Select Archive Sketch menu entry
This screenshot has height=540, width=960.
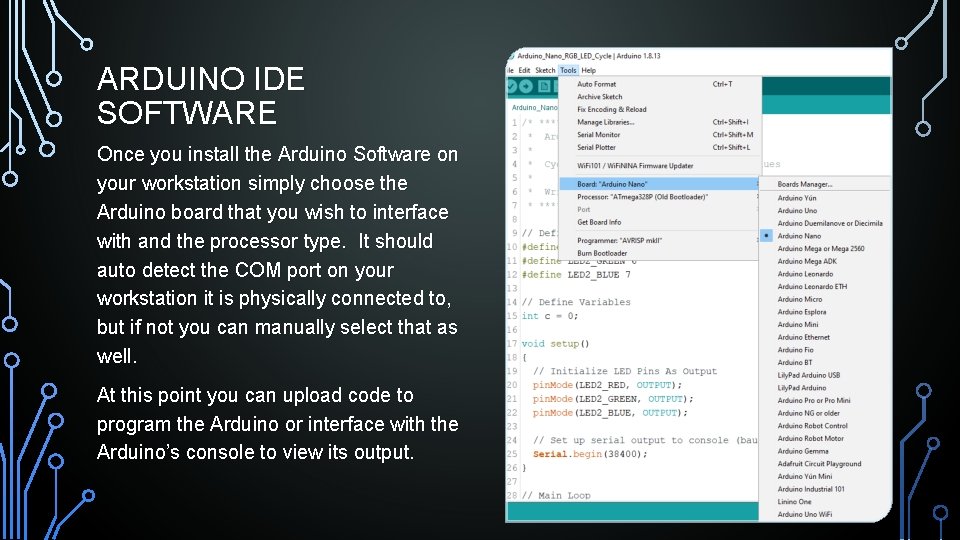[x=660, y=97]
